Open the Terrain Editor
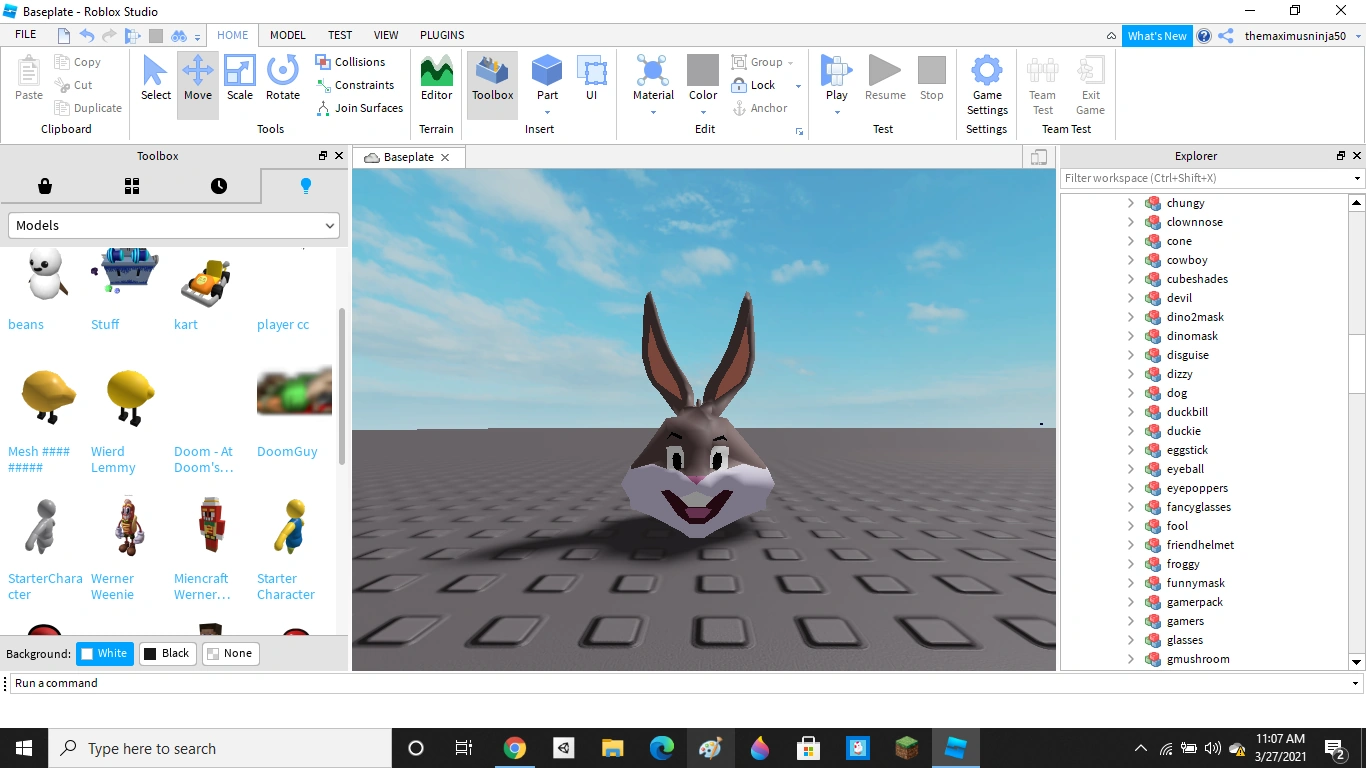 [x=436, y=79]
